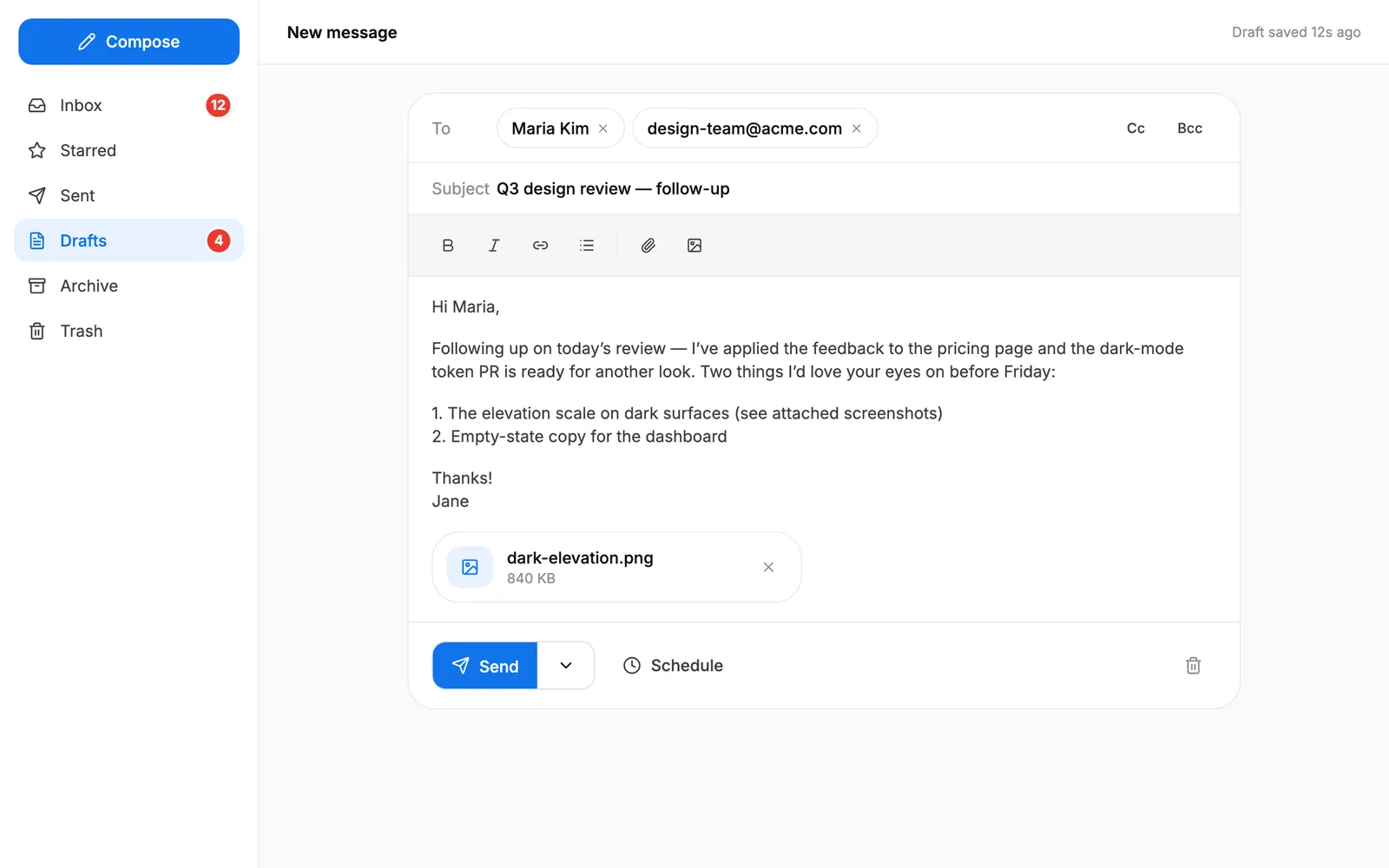Screen dimensions: 1389x868
Task: Remove Maria Kim recipient chip
Action: coord(603,128)
